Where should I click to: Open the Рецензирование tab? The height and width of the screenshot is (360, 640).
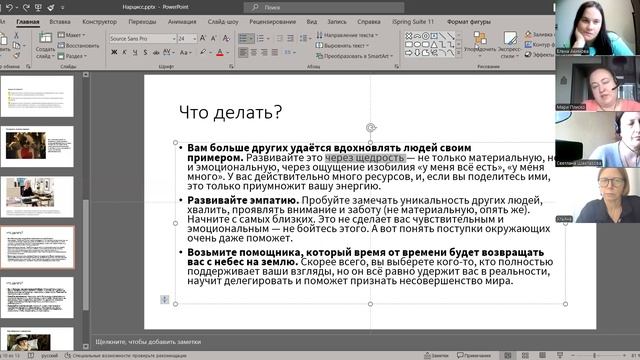(273, 22)
